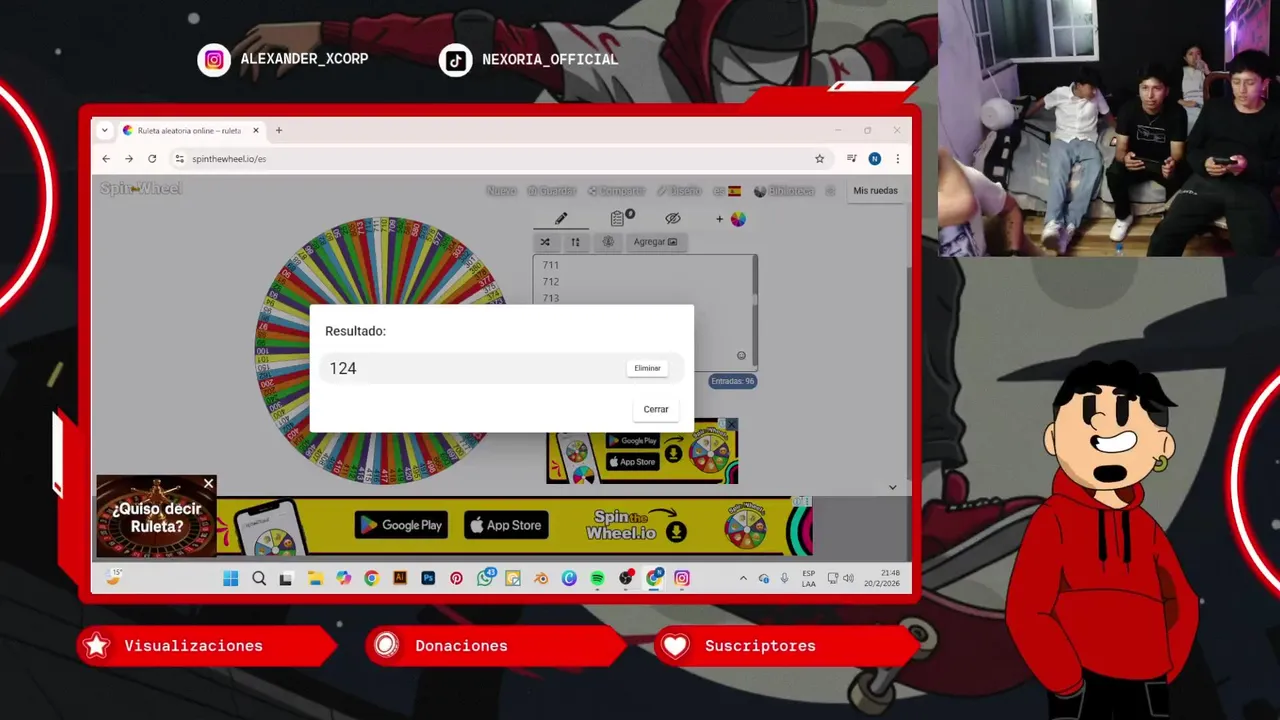The height and width of the screenshot is (720, 1280).
Task: Open Windows taskbar search
Action: (x=259, y=578)
